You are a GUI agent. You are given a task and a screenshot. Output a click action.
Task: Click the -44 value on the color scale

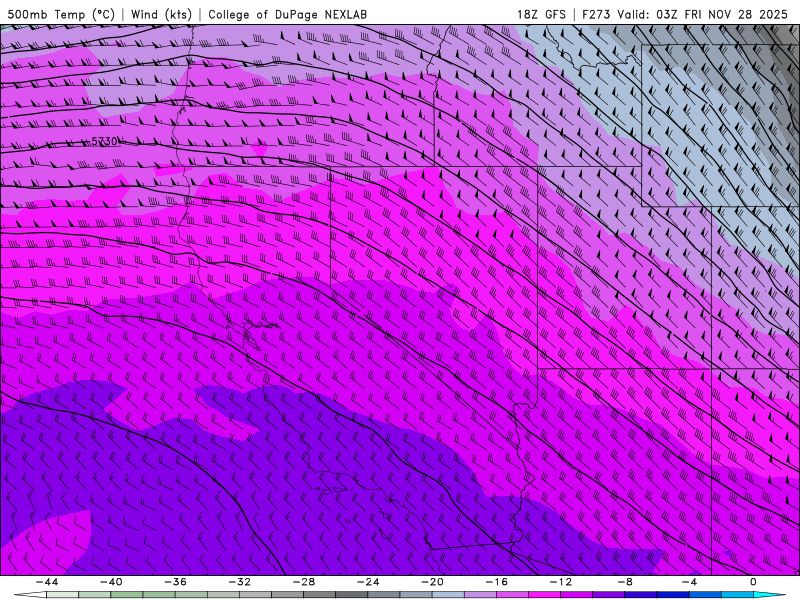click(x=47, y=582)
